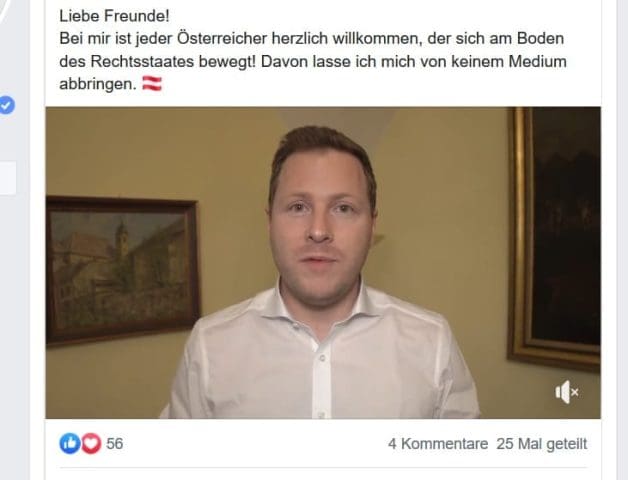Click the text "des Rechtsstaates bewegt!"

[157, 62]
